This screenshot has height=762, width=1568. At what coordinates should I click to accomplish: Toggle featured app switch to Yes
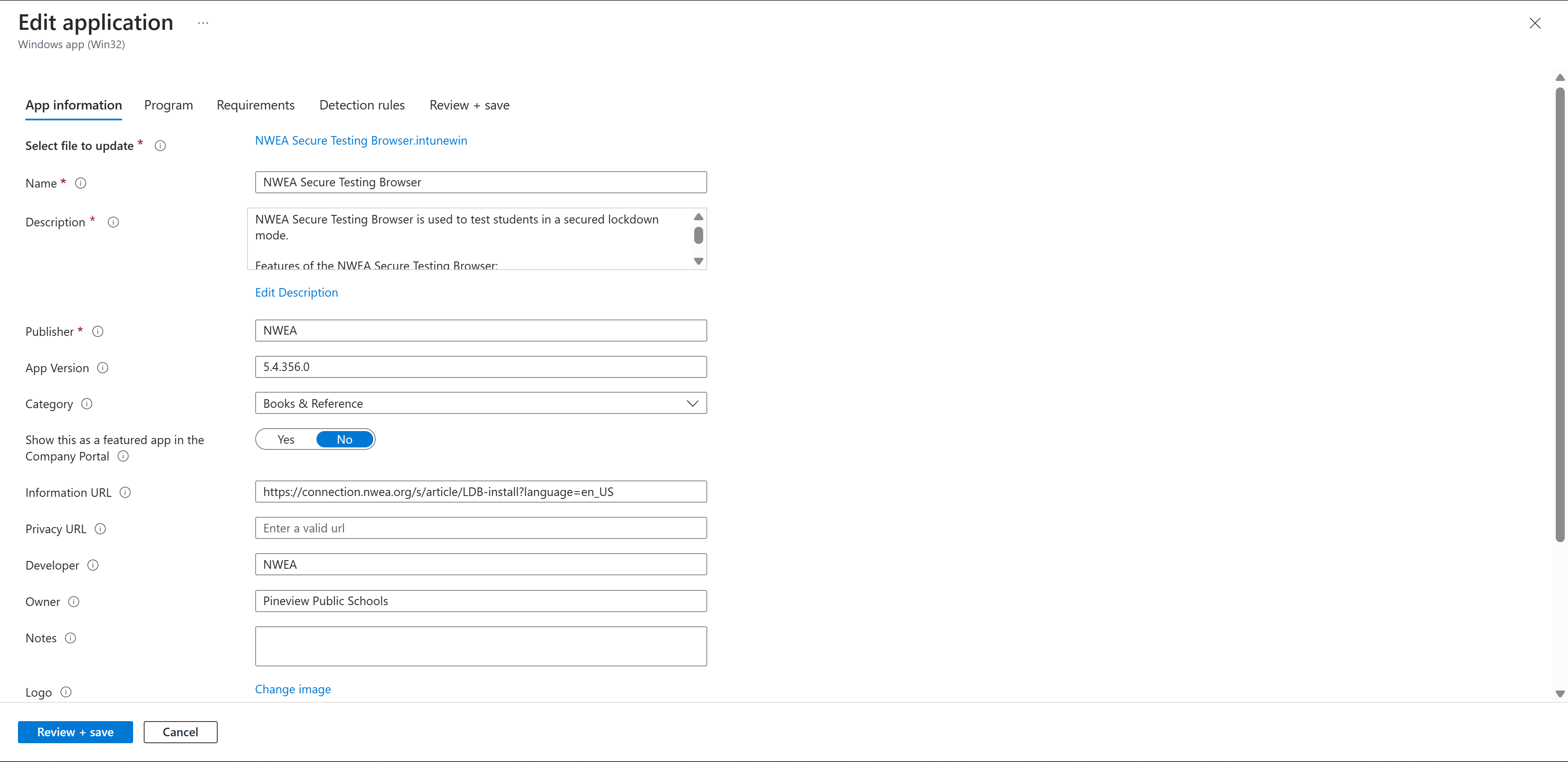(285, 439)
